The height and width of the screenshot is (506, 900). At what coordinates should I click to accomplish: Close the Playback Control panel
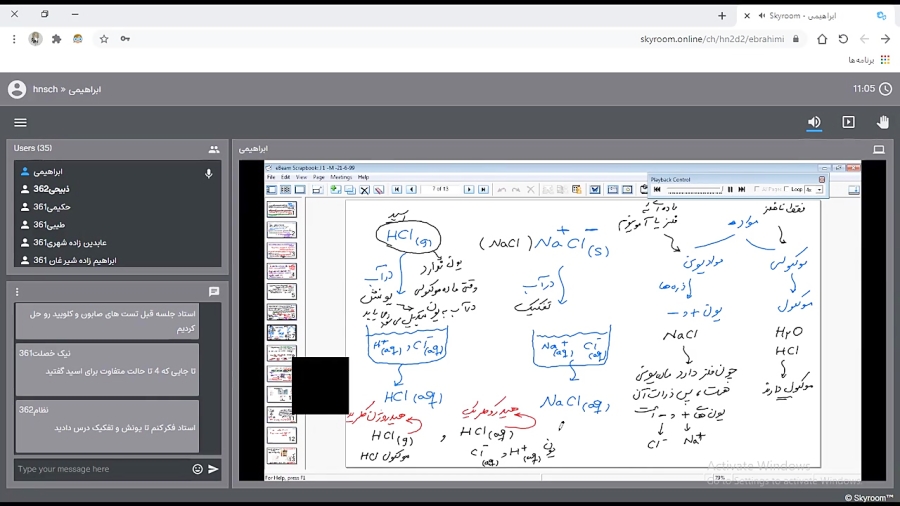click(821, 180)
